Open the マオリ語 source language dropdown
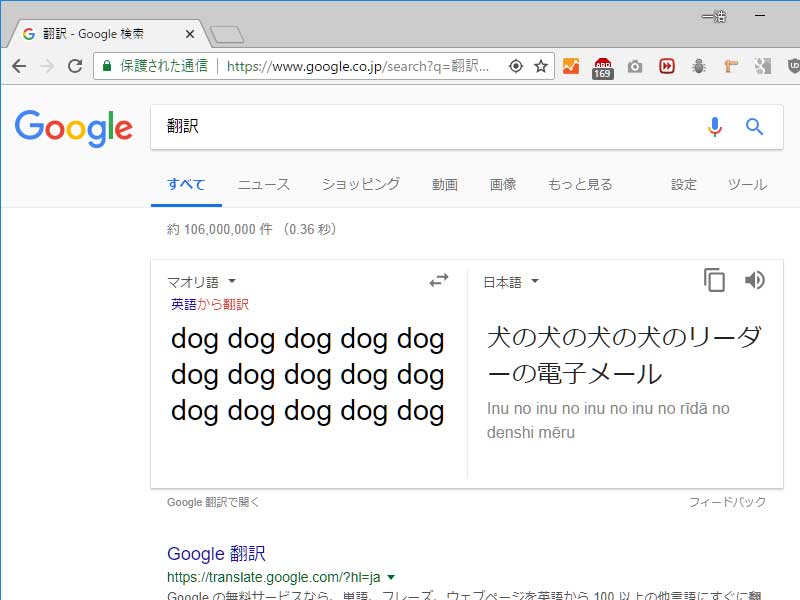The height and width of the screenshot is (600, 800). coord(202,282)
